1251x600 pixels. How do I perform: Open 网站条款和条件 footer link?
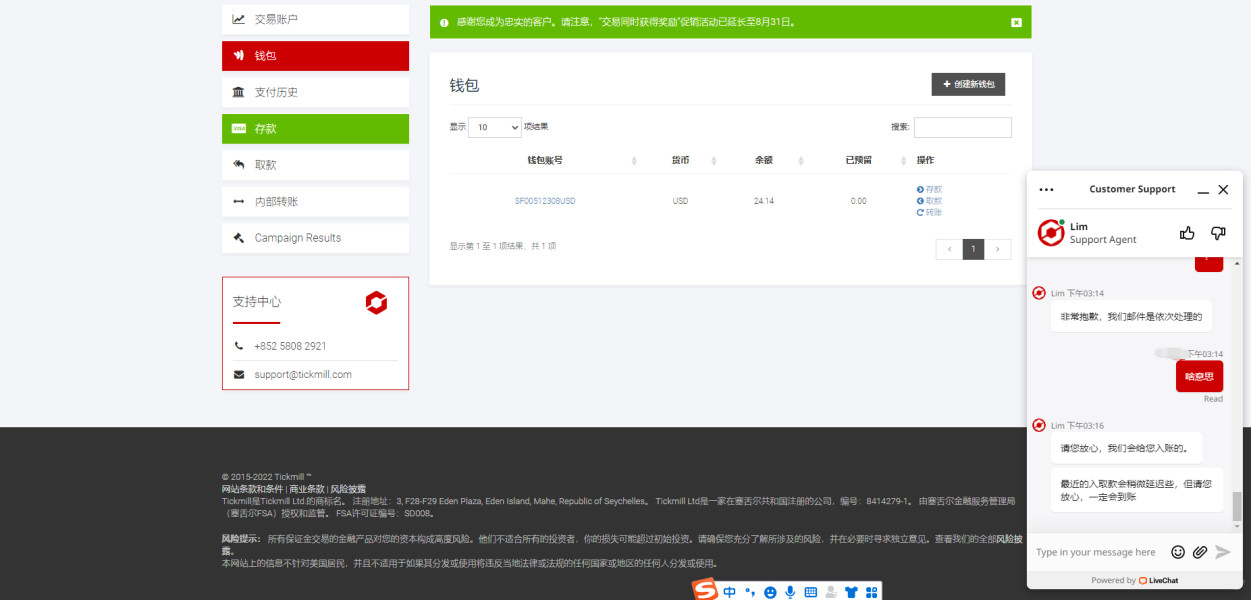coord(253,489)
